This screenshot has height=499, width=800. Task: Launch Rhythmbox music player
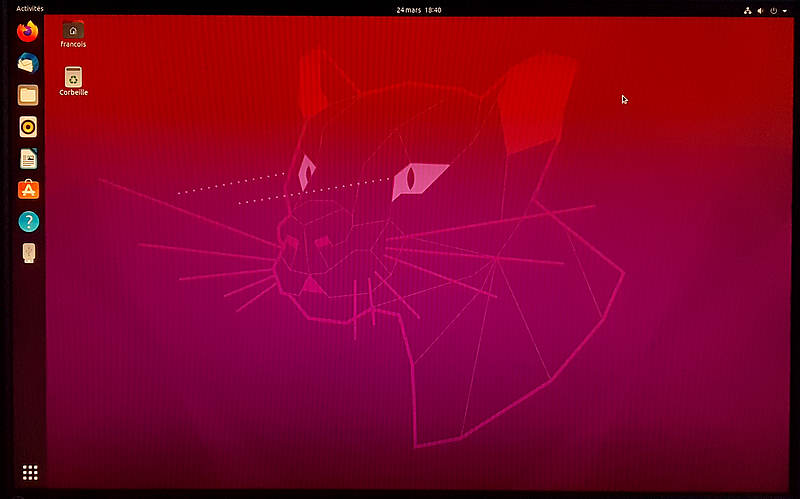point(28,127)
